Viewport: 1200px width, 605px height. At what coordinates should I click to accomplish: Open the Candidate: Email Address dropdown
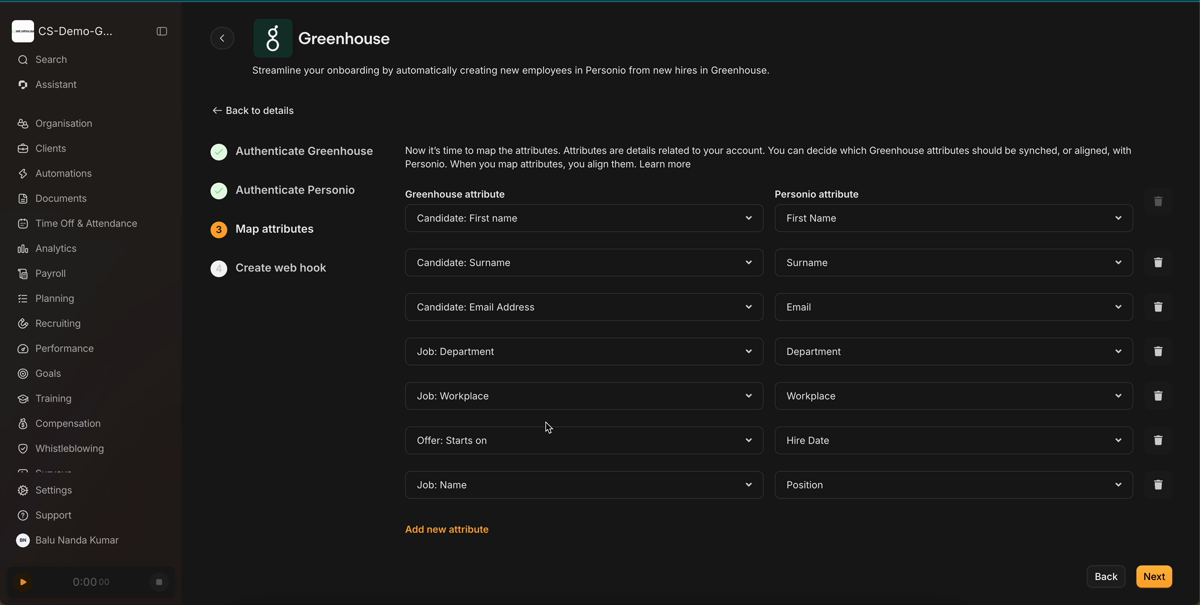[x=584, y=307]
